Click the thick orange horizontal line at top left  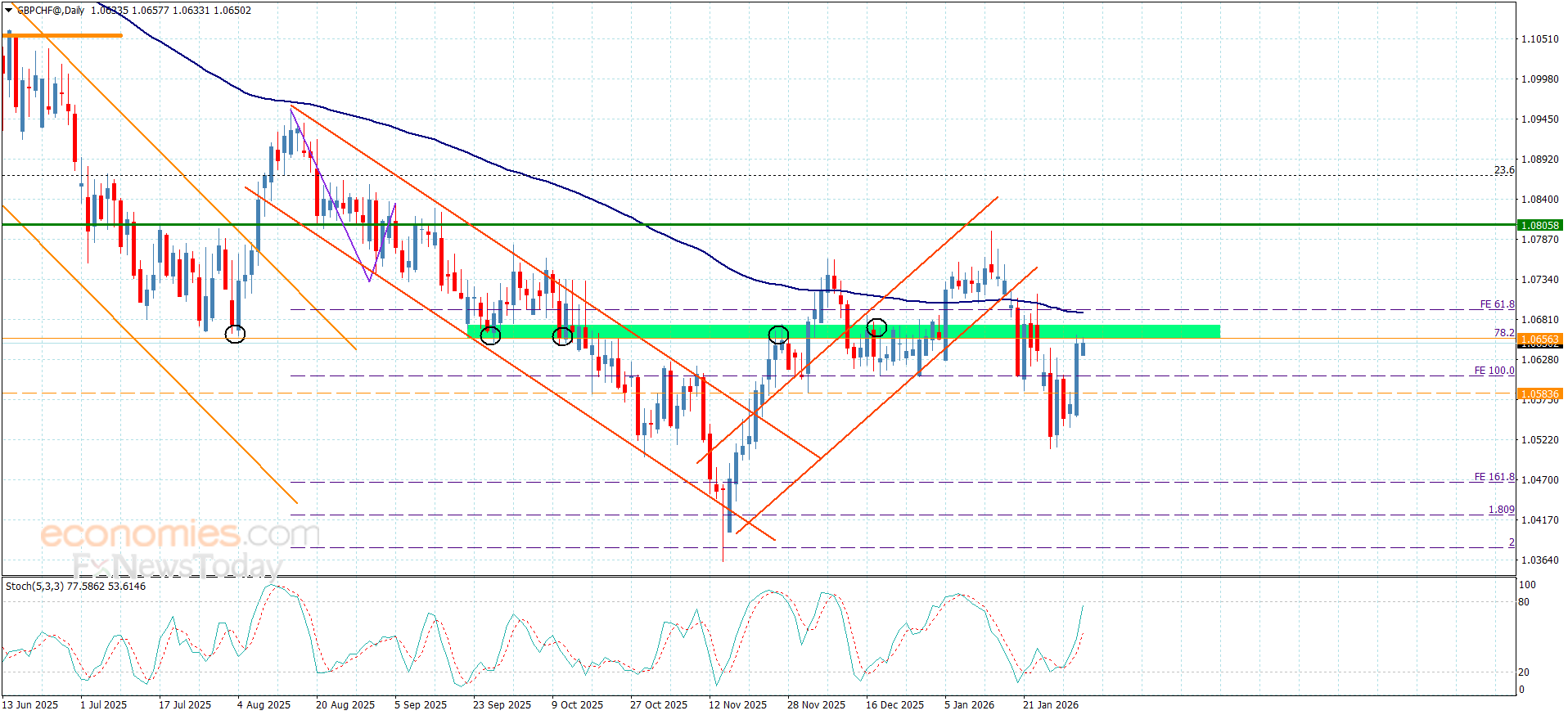click(x=62, y=35)
